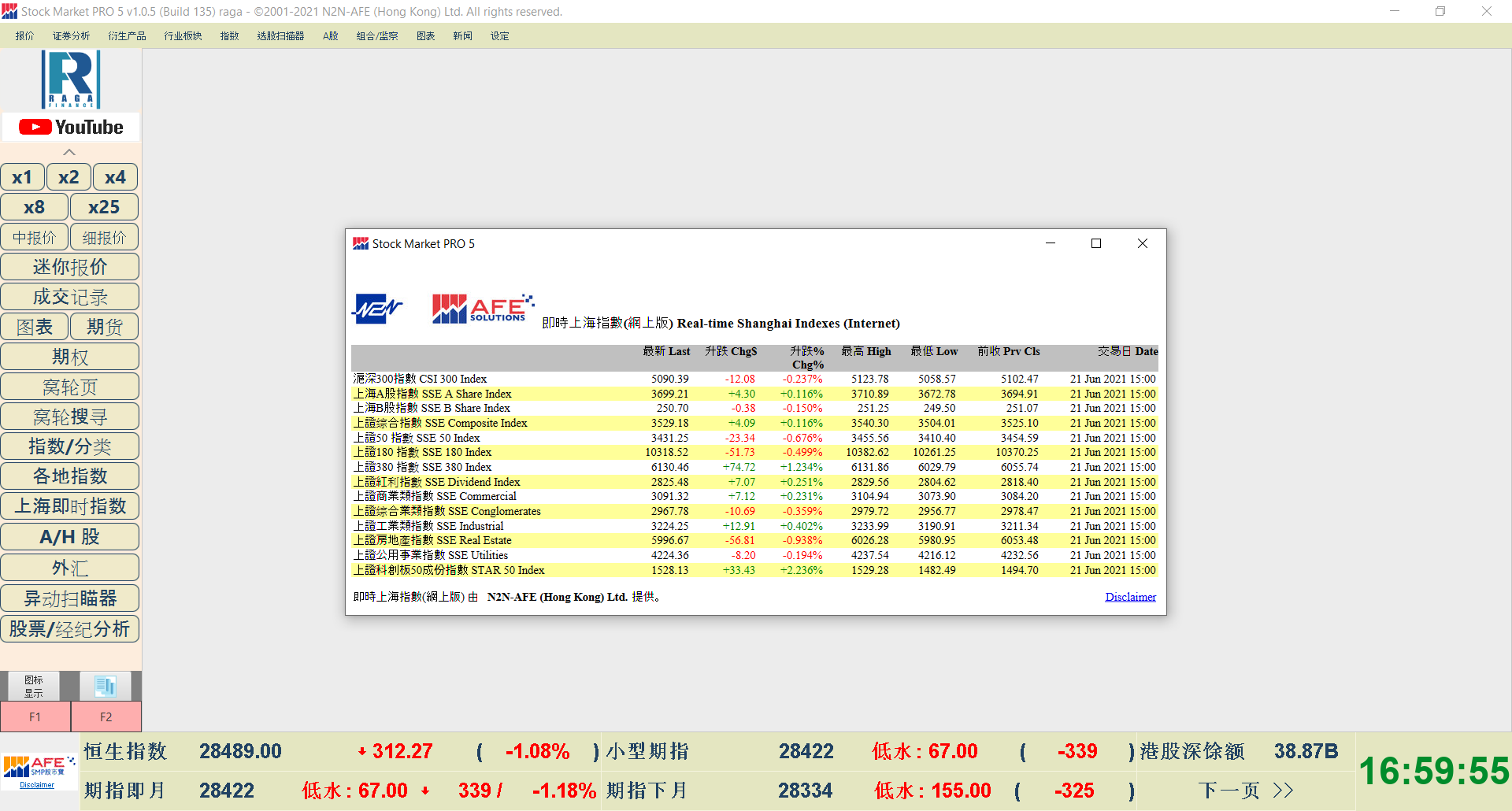Open the Disclaimer link in the dialog
The width and height of the screenshot is (1512, 811).
point(1130,597)
